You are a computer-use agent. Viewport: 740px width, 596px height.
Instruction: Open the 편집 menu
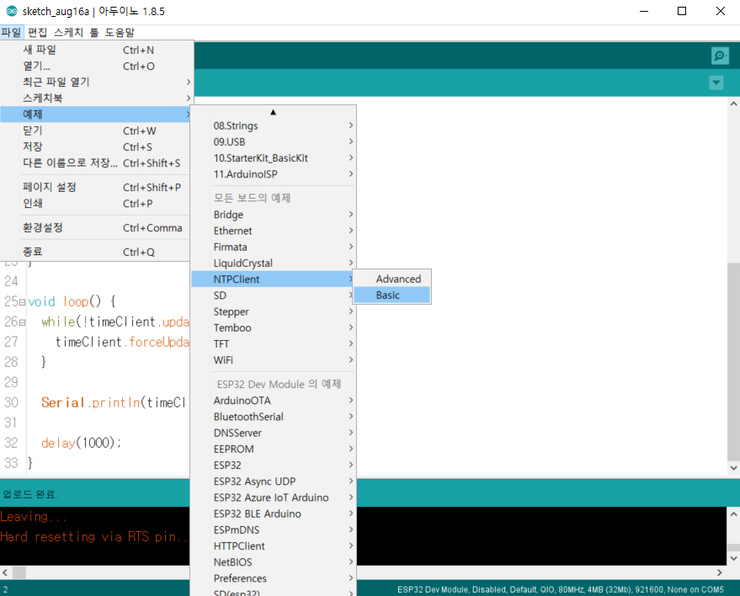37,32
